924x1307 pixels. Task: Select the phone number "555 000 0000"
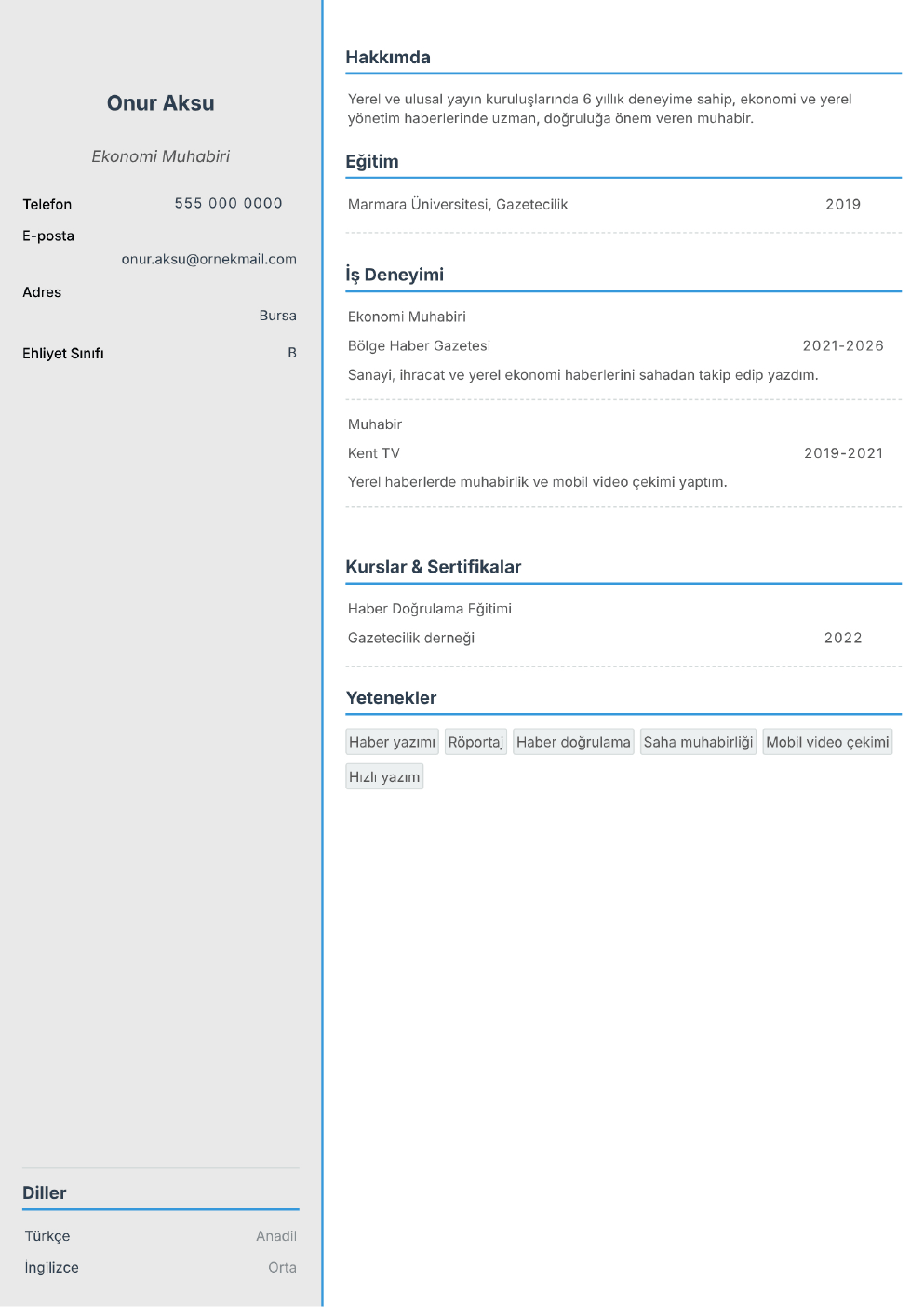[229, 203]
